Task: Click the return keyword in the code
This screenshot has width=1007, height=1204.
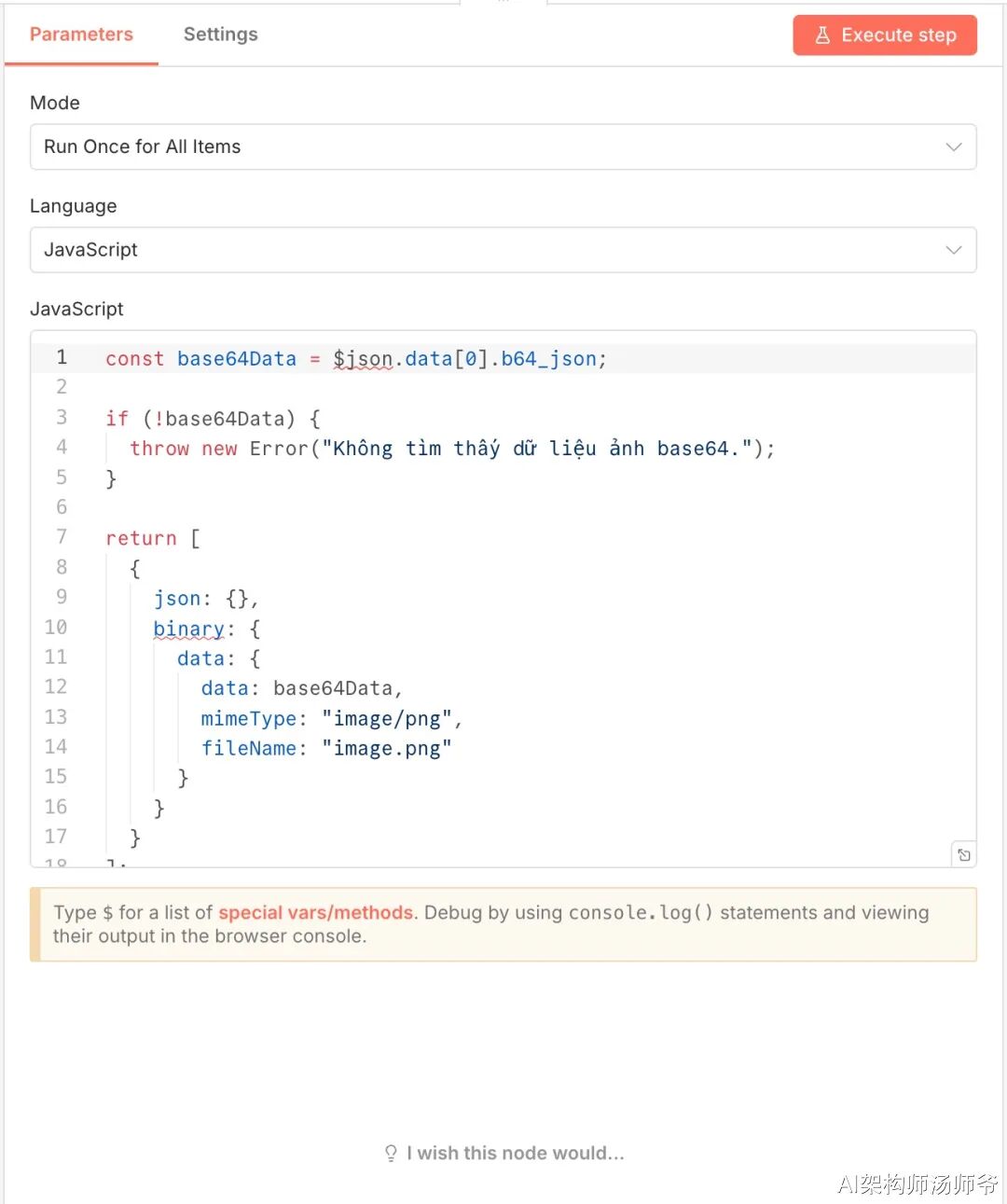Action: 141,538
